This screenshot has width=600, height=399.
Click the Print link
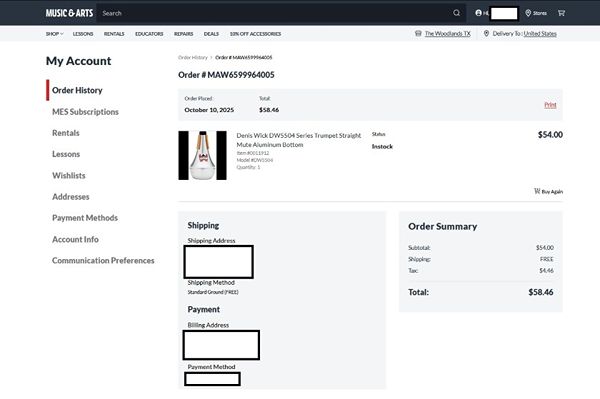pos(550,105)
